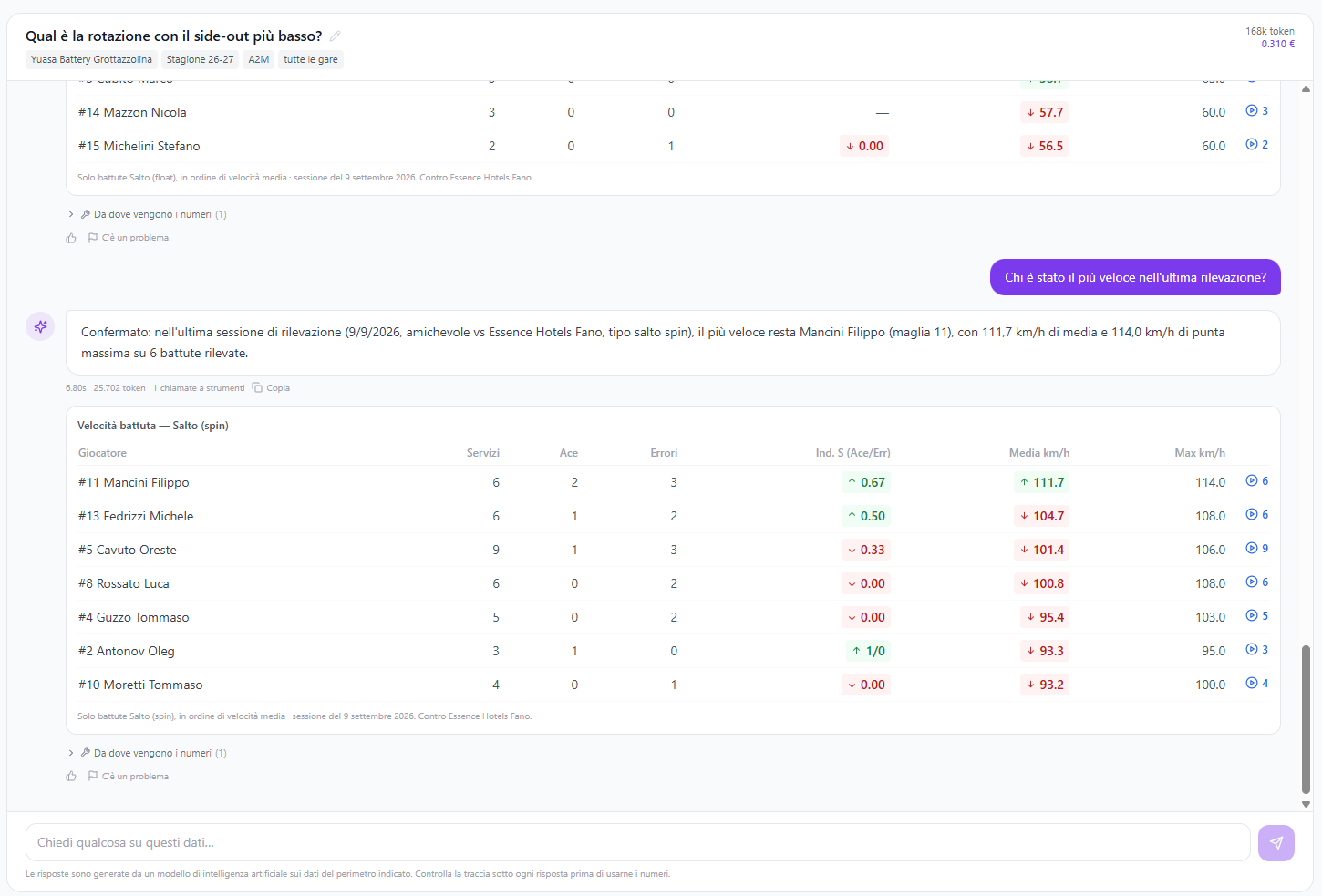Play clips for #15 Michelini Stefano row
1322x896 pixels.
pos(1257,145)
